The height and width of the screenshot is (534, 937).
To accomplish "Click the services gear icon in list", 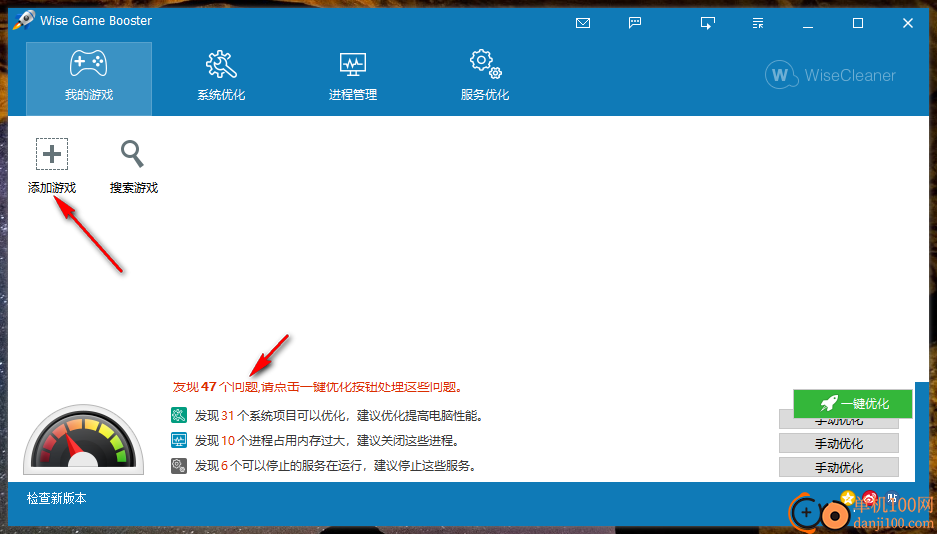I will coord(179,466).
